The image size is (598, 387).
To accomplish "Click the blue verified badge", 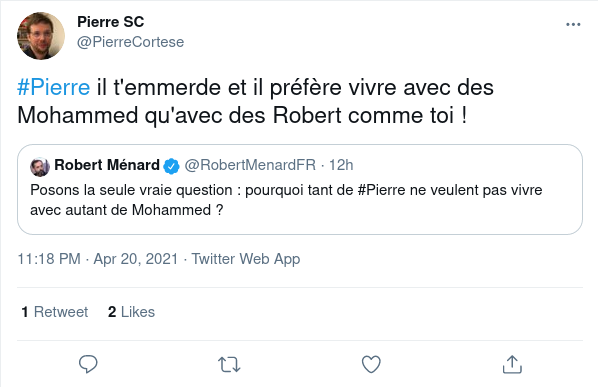I will pyautogui.click(x=171, y=166).
